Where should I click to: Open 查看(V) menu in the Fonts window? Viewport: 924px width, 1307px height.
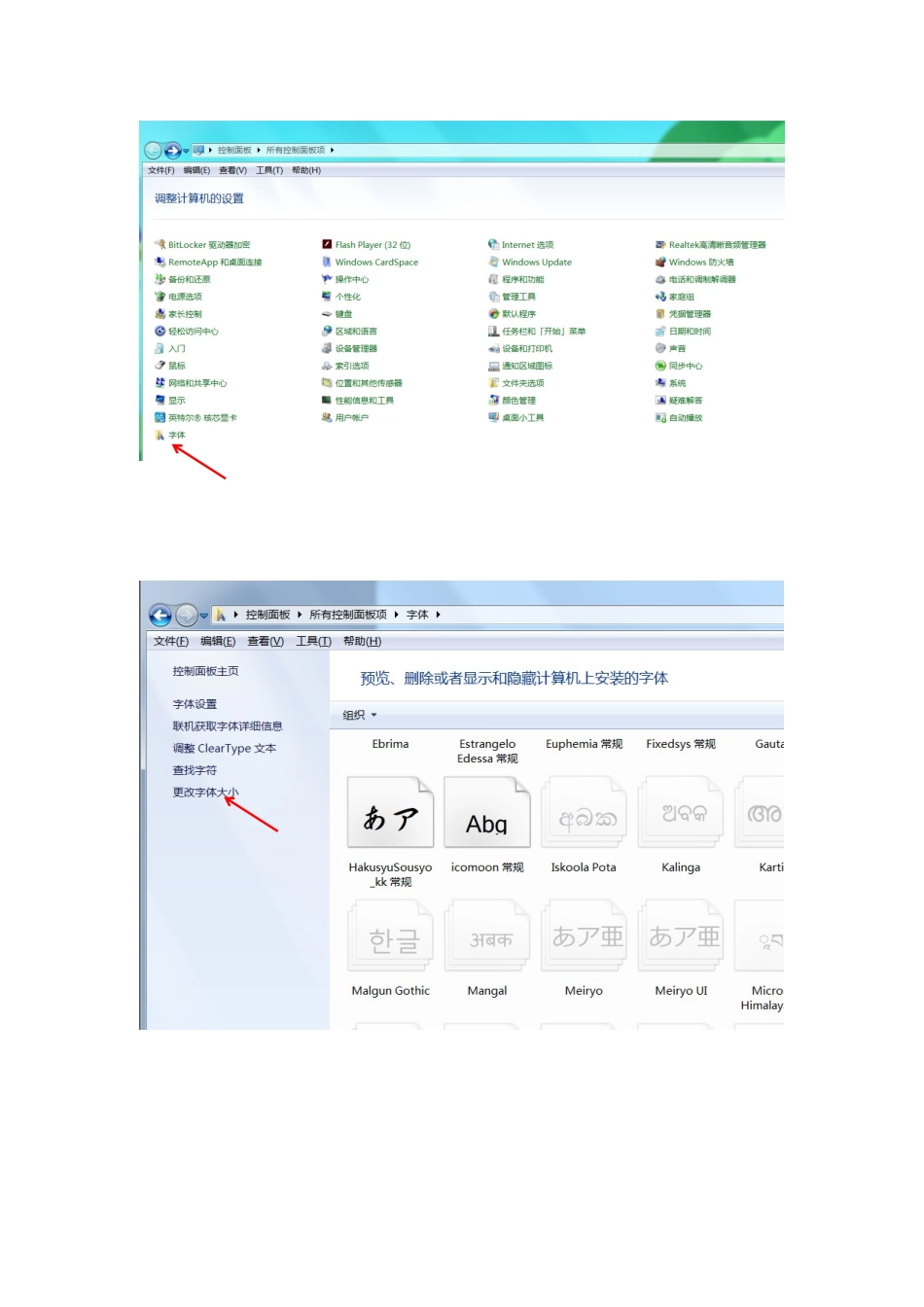click(x=266, y=642)
